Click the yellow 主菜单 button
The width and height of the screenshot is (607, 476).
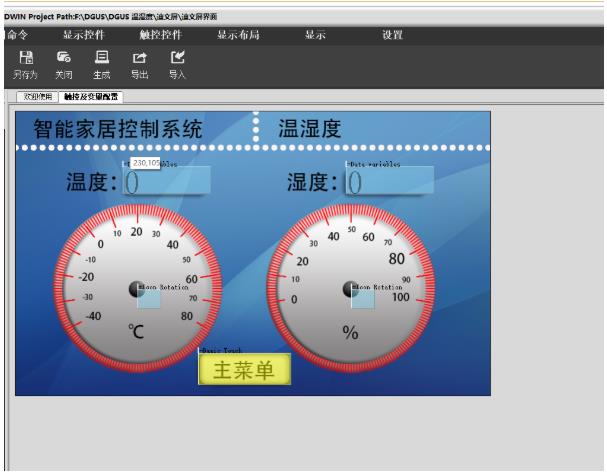click(x=244, y=369)
